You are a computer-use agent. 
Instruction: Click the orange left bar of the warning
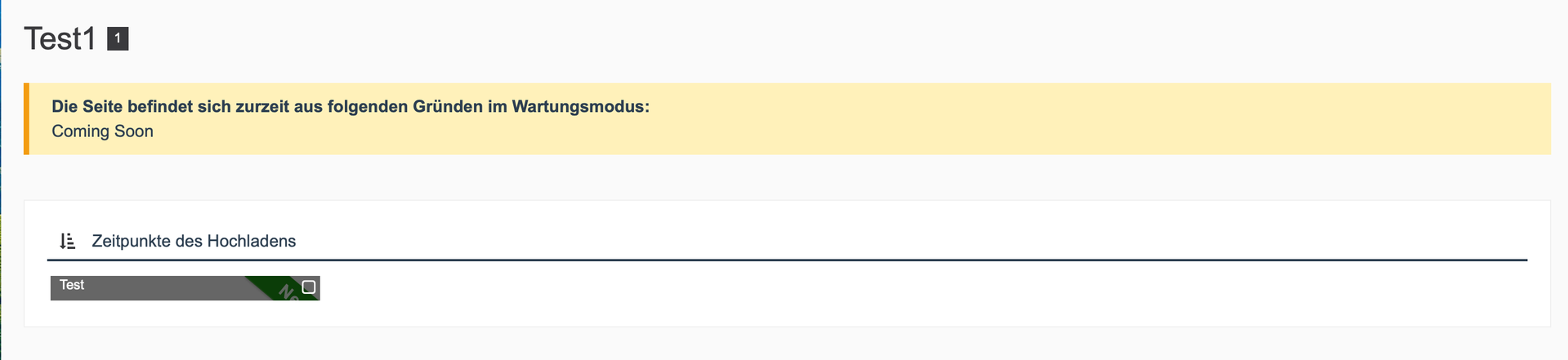pos(26,118)
